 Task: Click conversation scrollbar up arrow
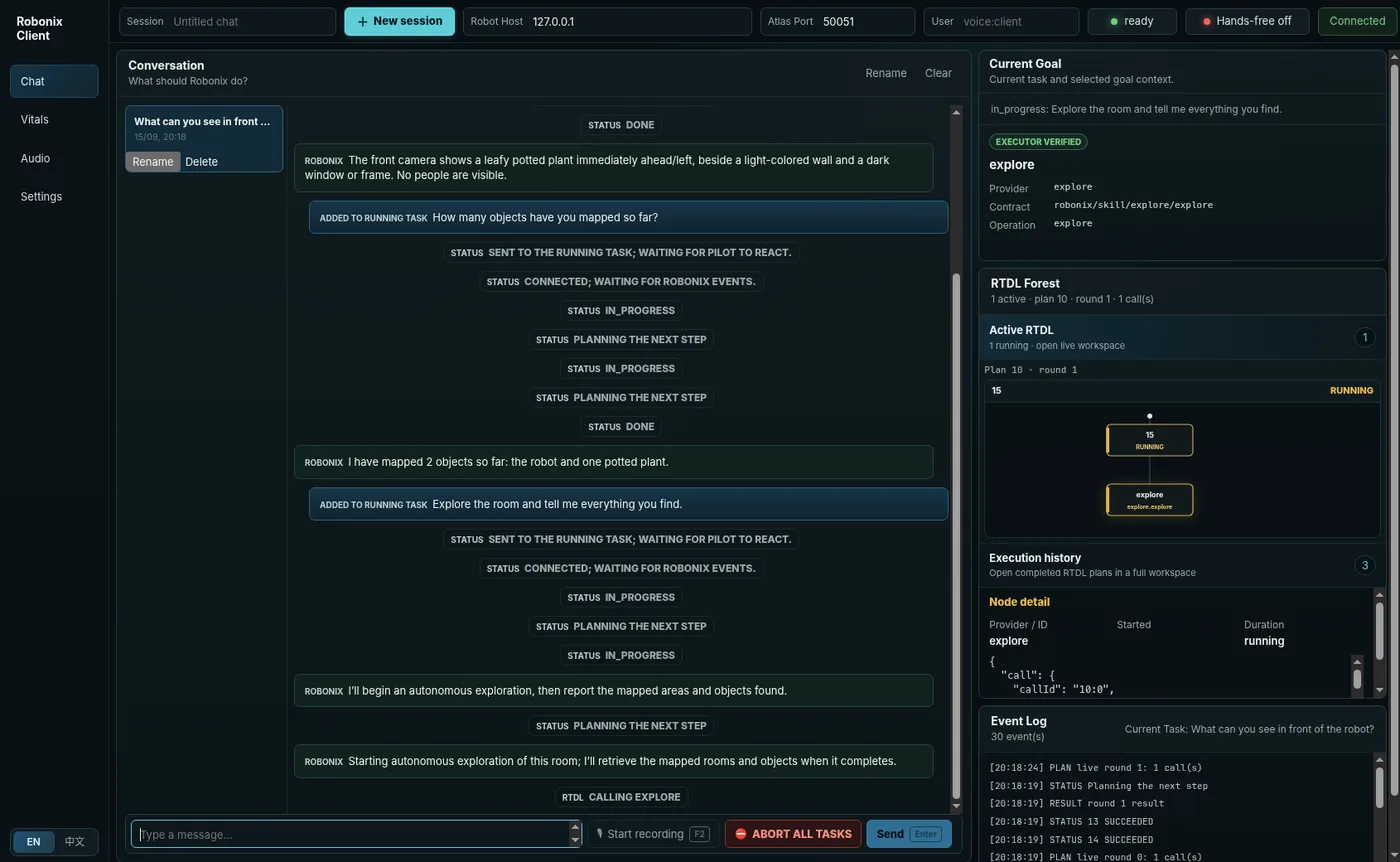click(x=956, y=112)
